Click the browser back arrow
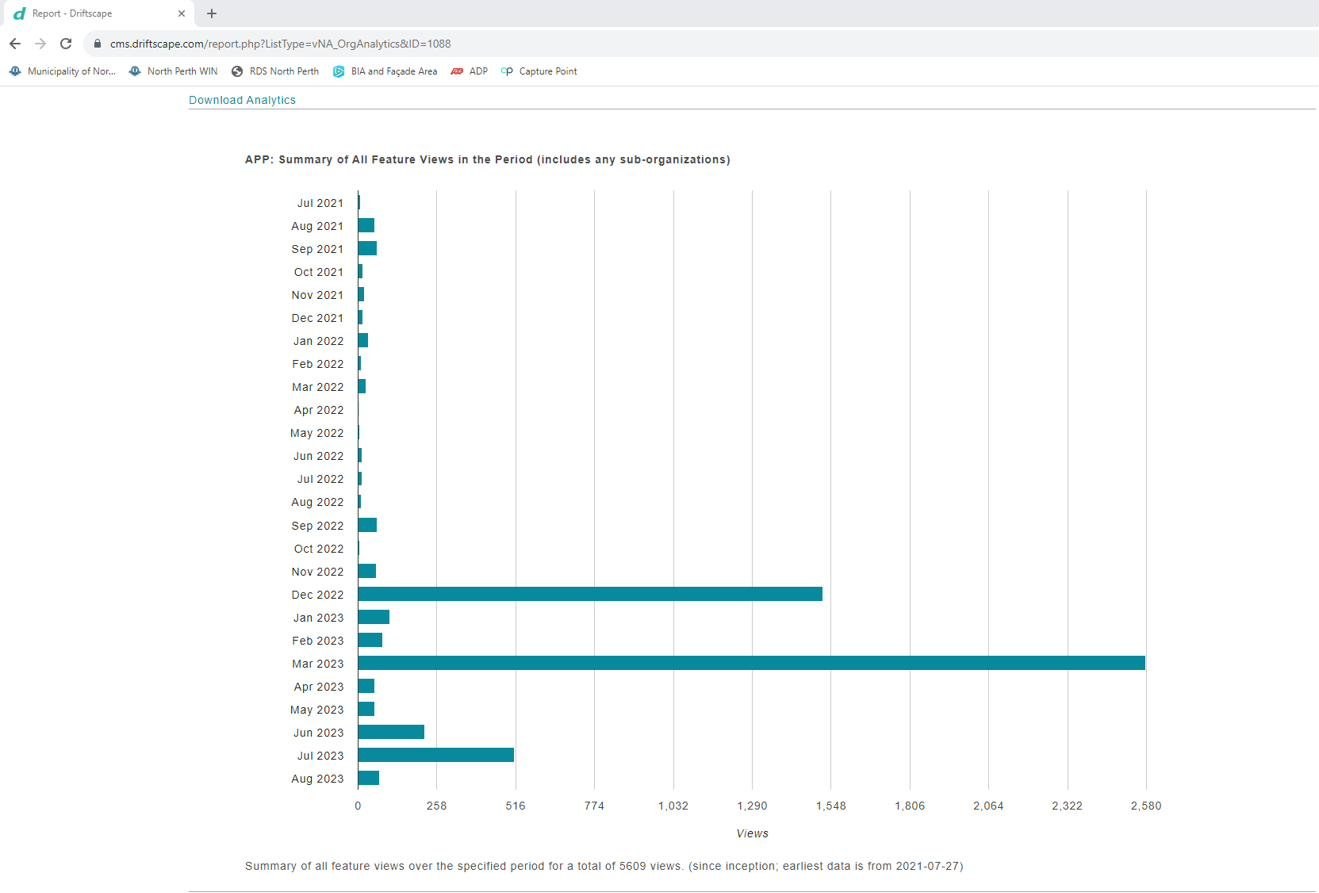1319x893 pixels. [x=15, y=44]
